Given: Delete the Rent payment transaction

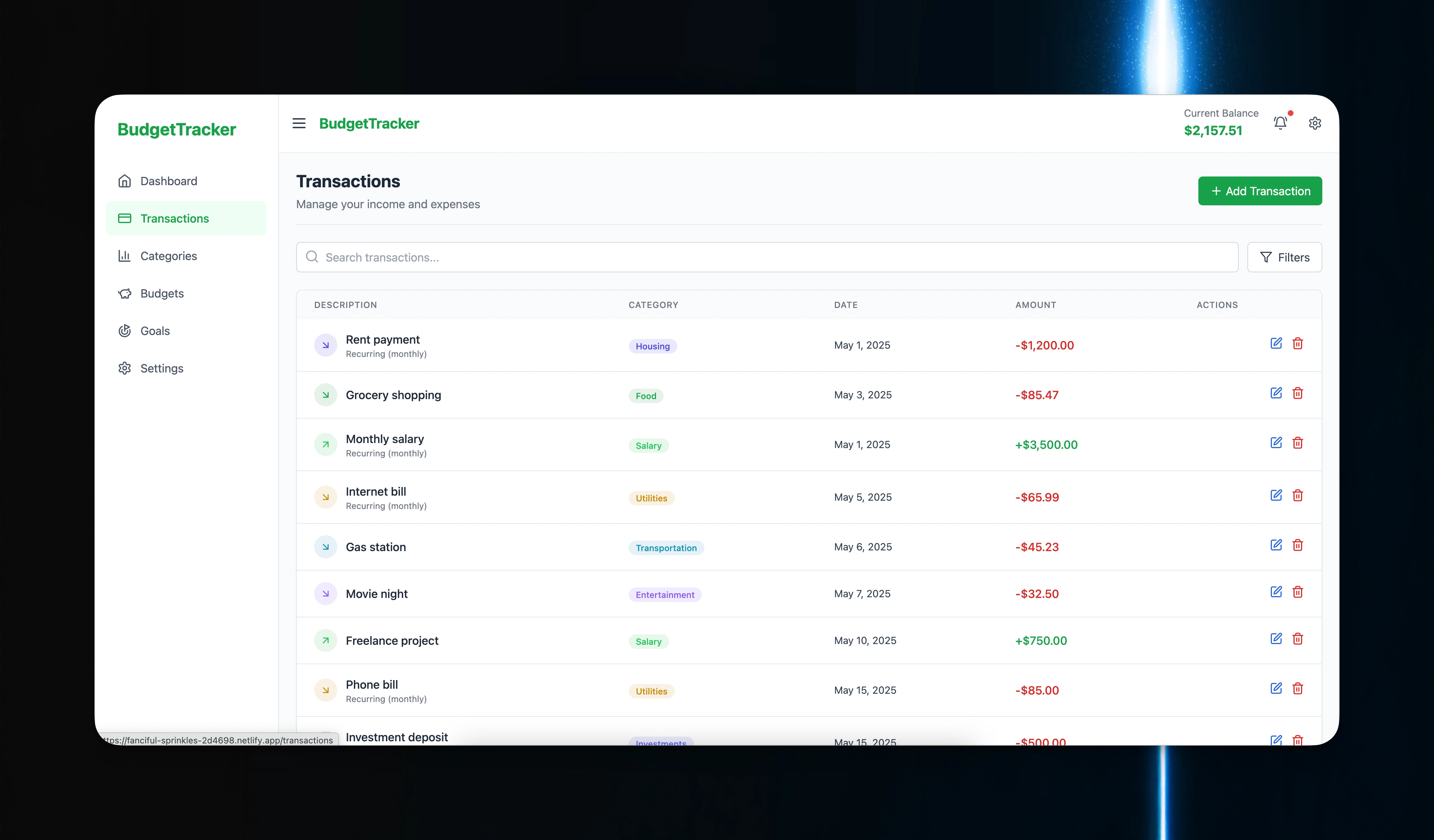Looking at the screenshot, I should pyautogui.click(x=1297, y=343).
